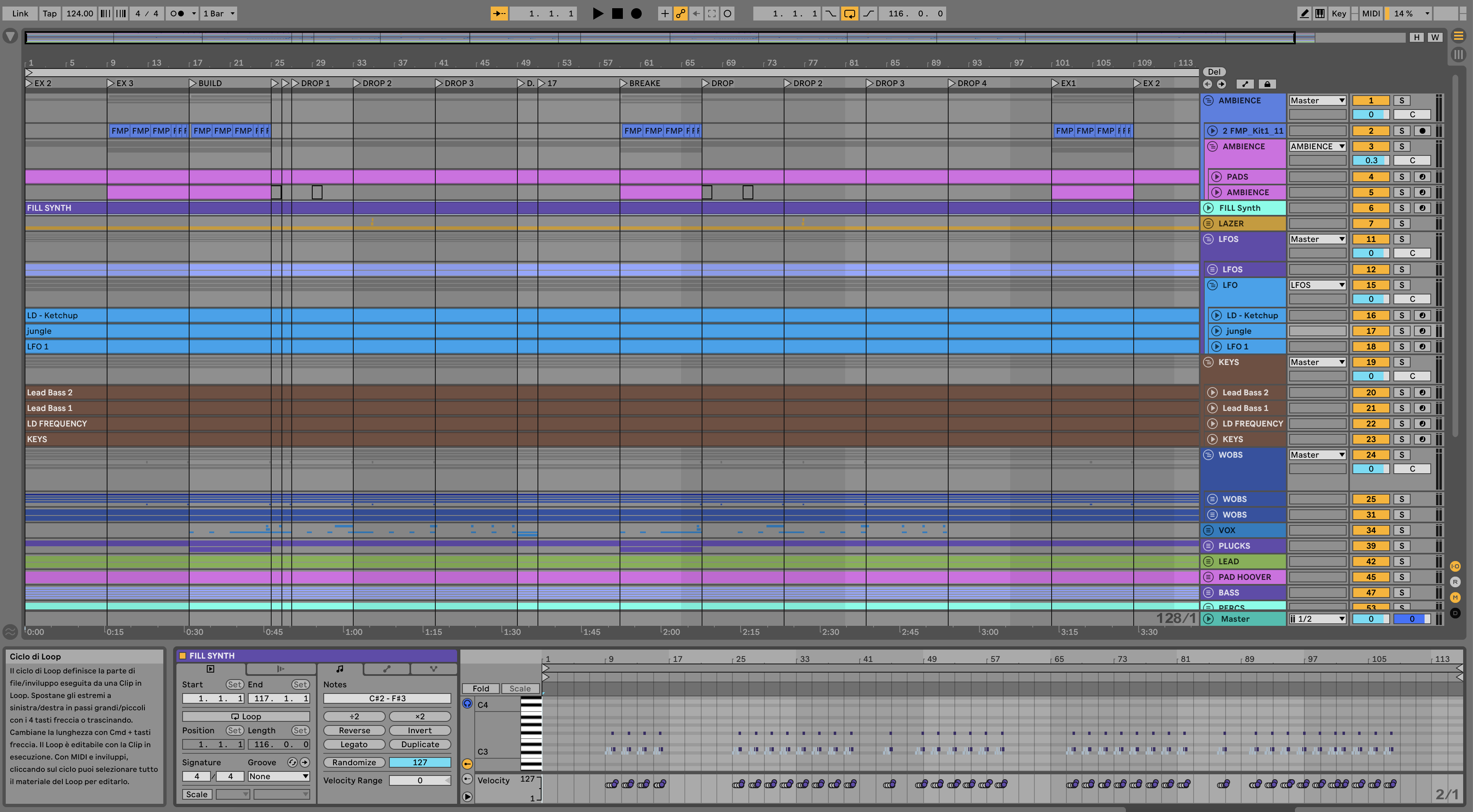Screen dimensions: 1473x812
Task: Open the Launch tab in clip view
Action: [281, 668]
